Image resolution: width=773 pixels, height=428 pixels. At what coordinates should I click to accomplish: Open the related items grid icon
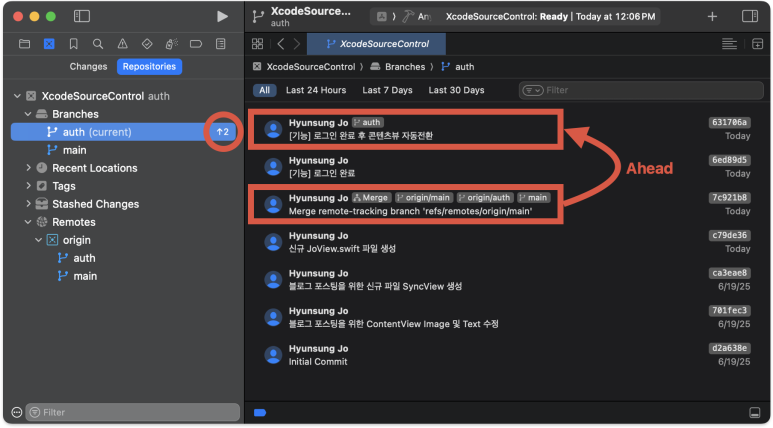(x=257, y=44)
